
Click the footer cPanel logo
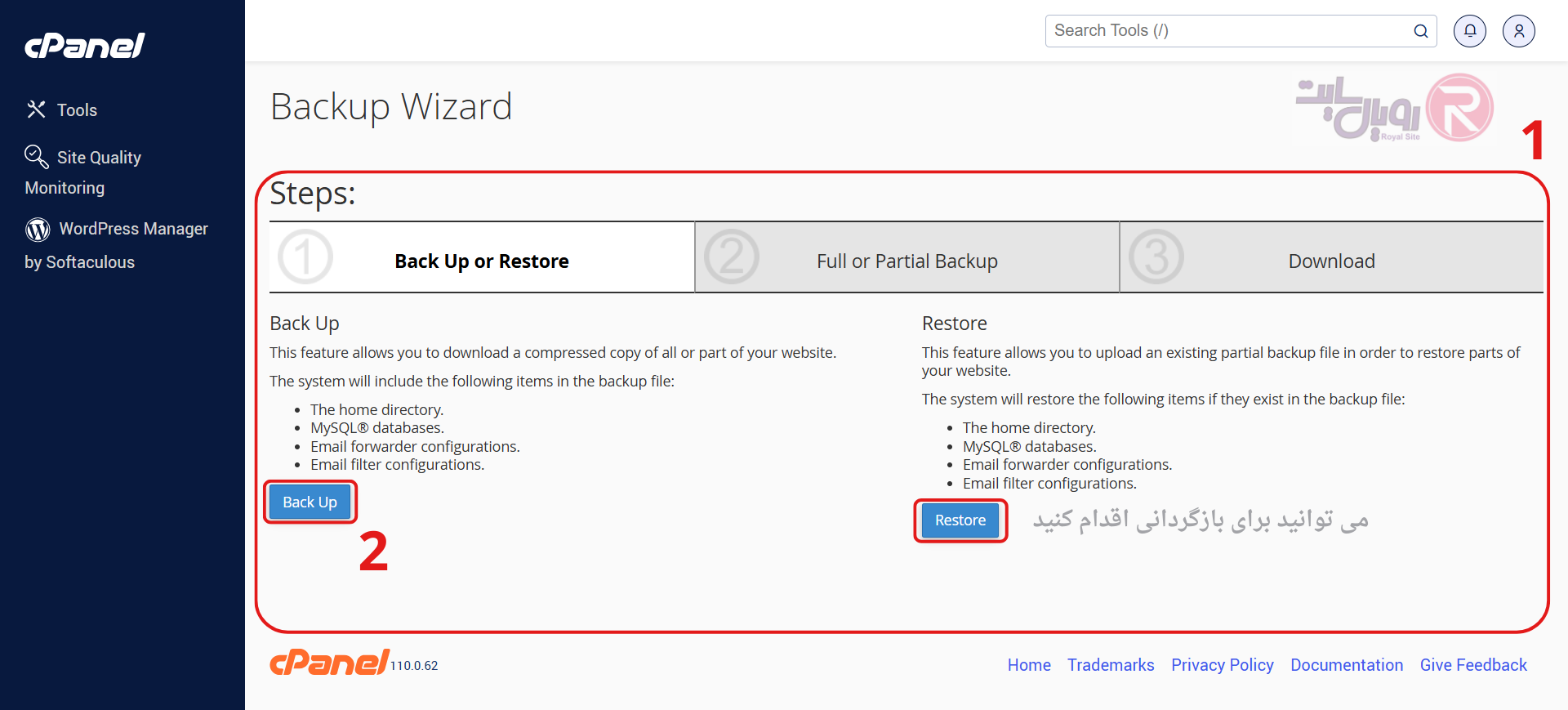pyautogui.click(x=329, y=663)
